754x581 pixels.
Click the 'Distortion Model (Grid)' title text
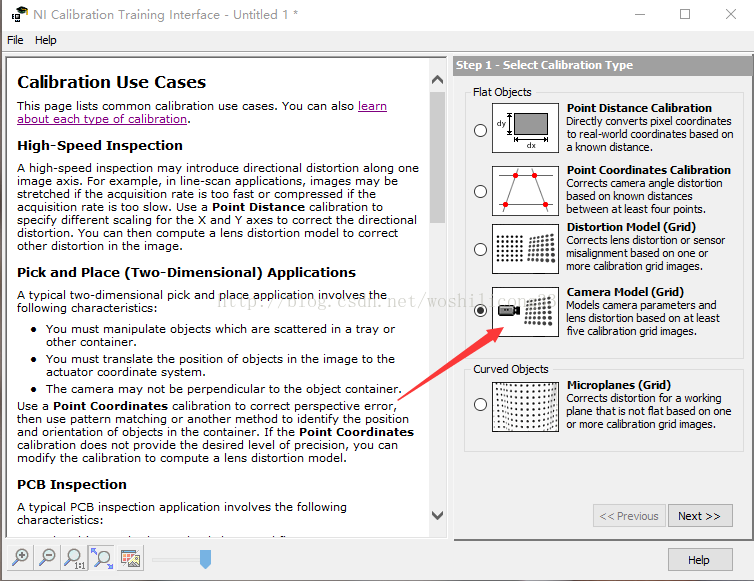pos(631,227)
